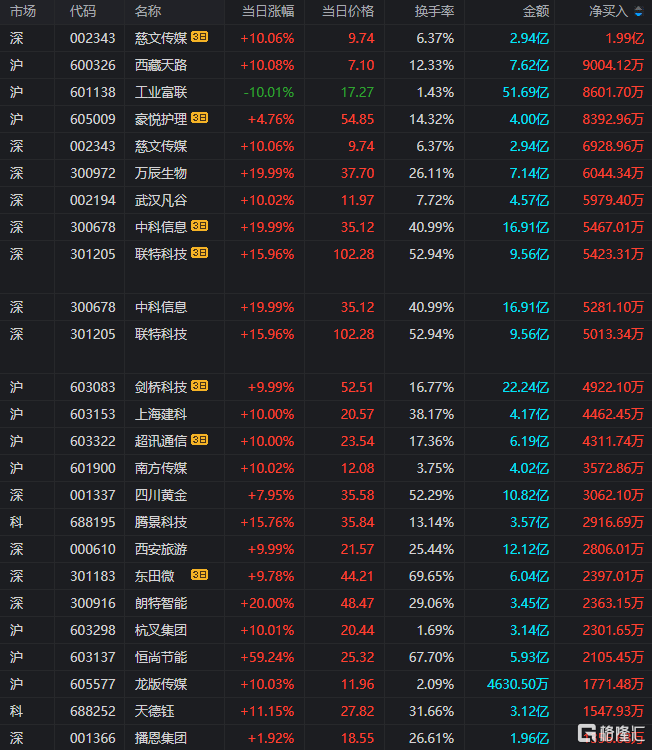
Task: Click the 3日 badge beside 豪悦护理
Action: click(x=199, y=118)
